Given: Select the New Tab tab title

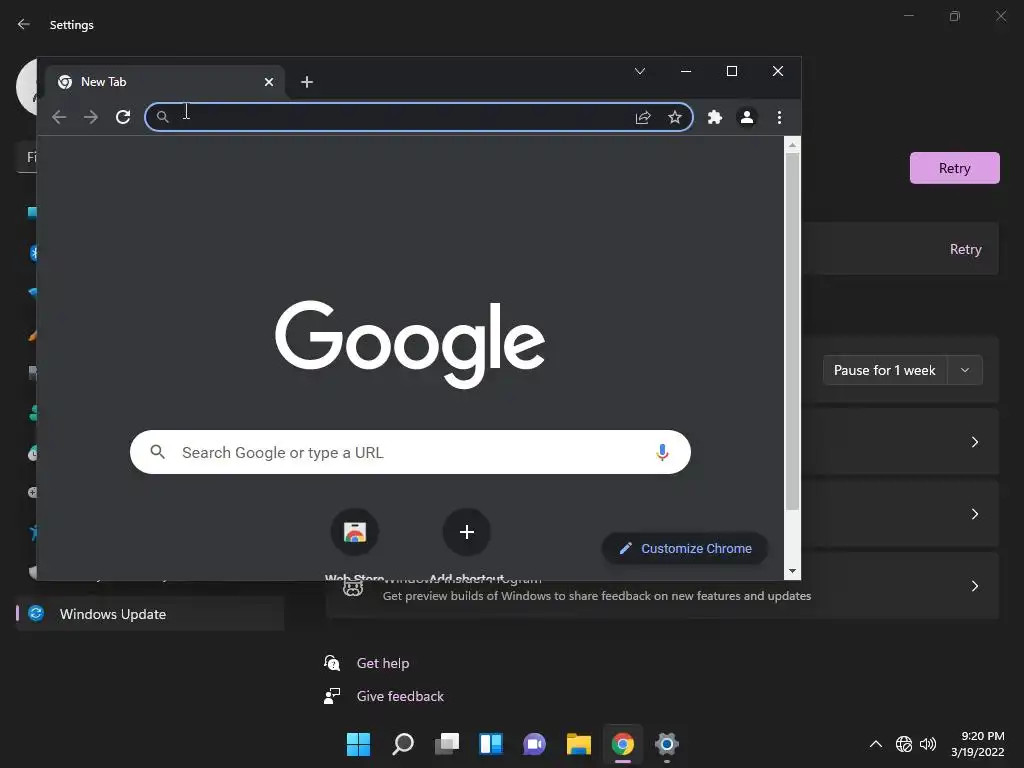Looking at the screenshot, I should click(x=104, y=82).
